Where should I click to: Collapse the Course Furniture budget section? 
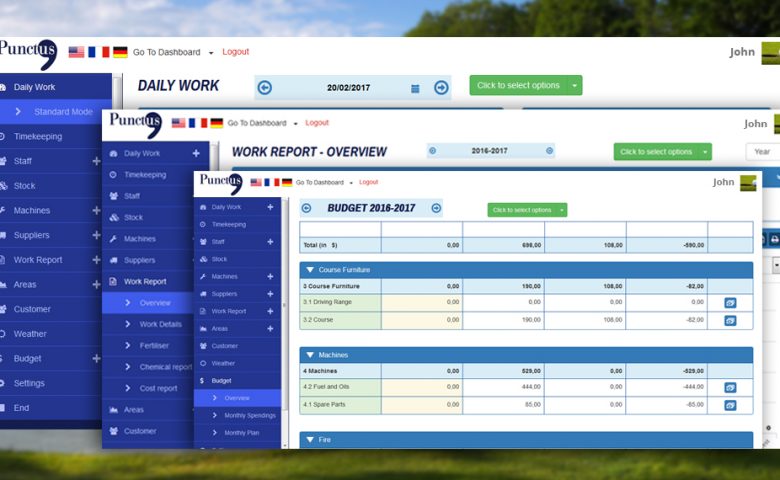(310, 270)
